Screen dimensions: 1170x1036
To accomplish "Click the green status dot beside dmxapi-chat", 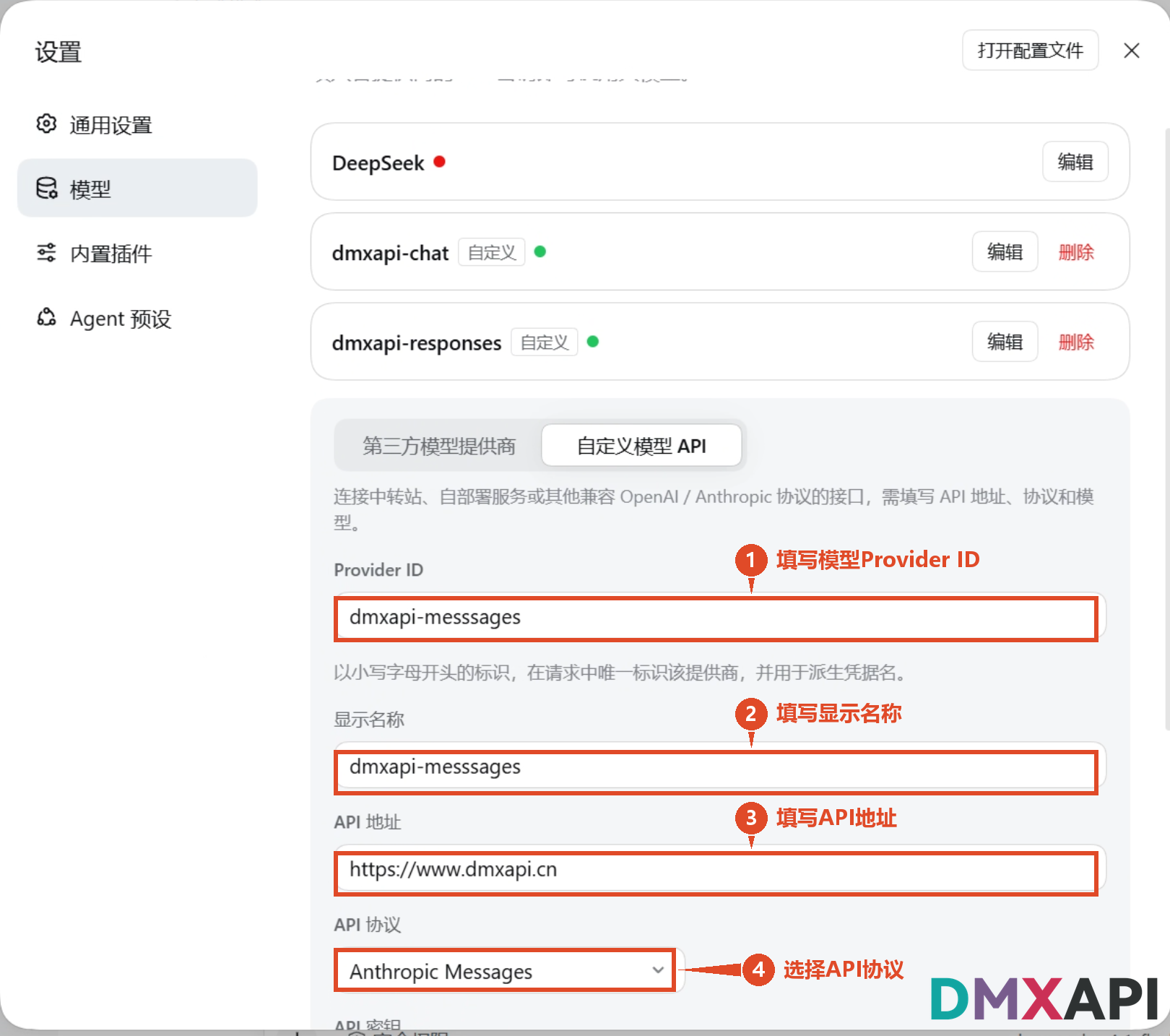I will tap(539, 251).
